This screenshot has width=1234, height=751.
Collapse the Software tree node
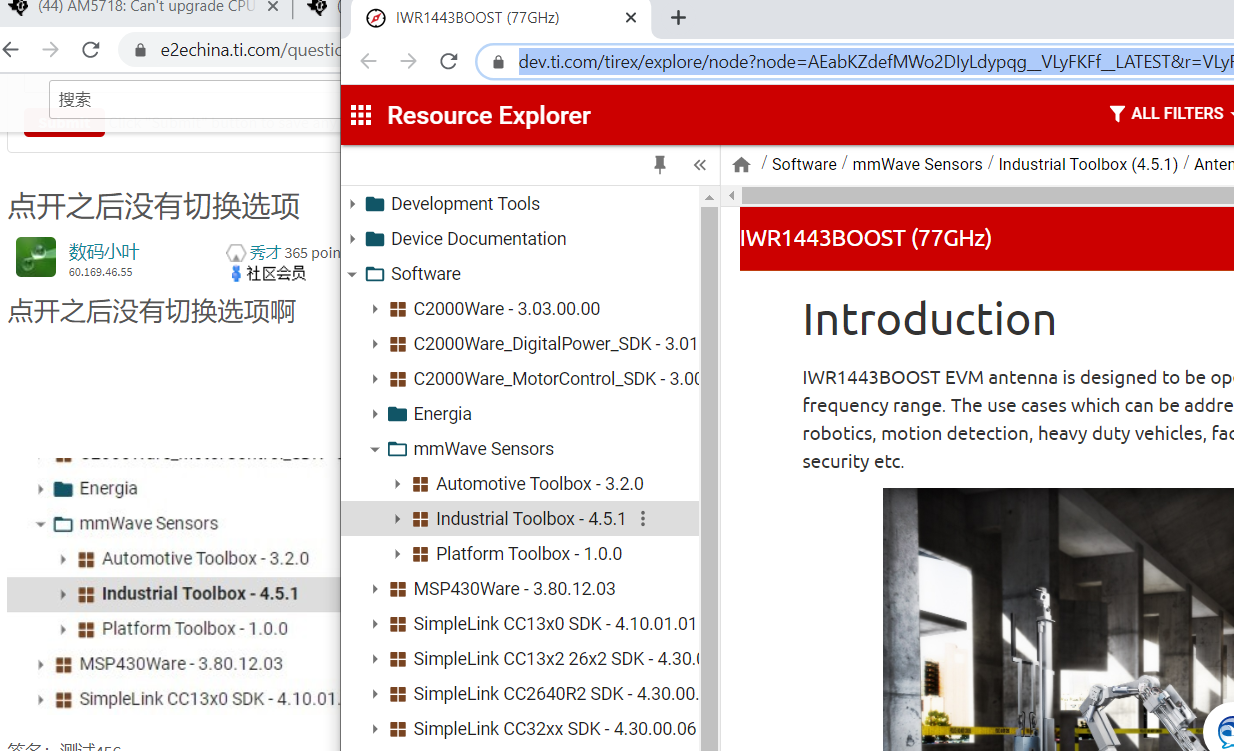(x=352, y=274)
